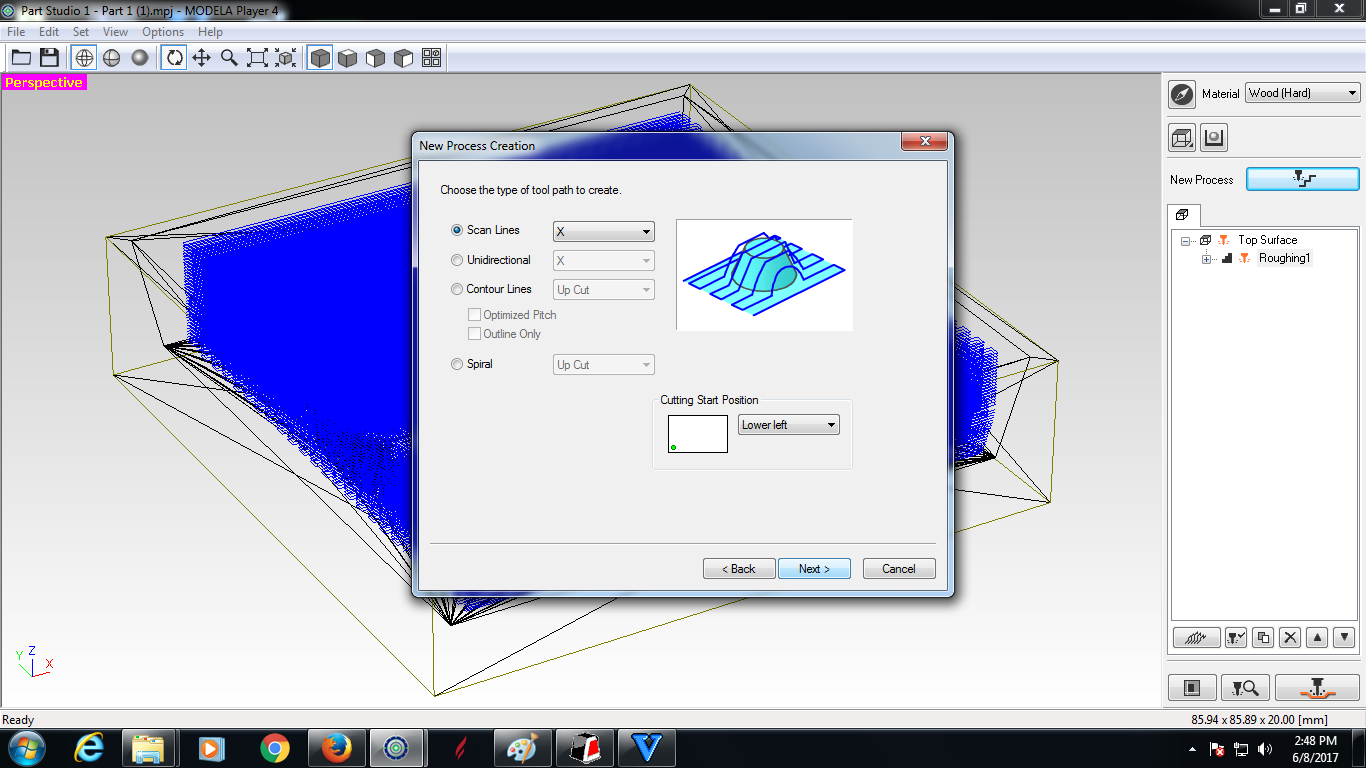The image size is (1366, 768).
Task: Switch to wireframe globe display mode
Action: (x=84, y=58)
